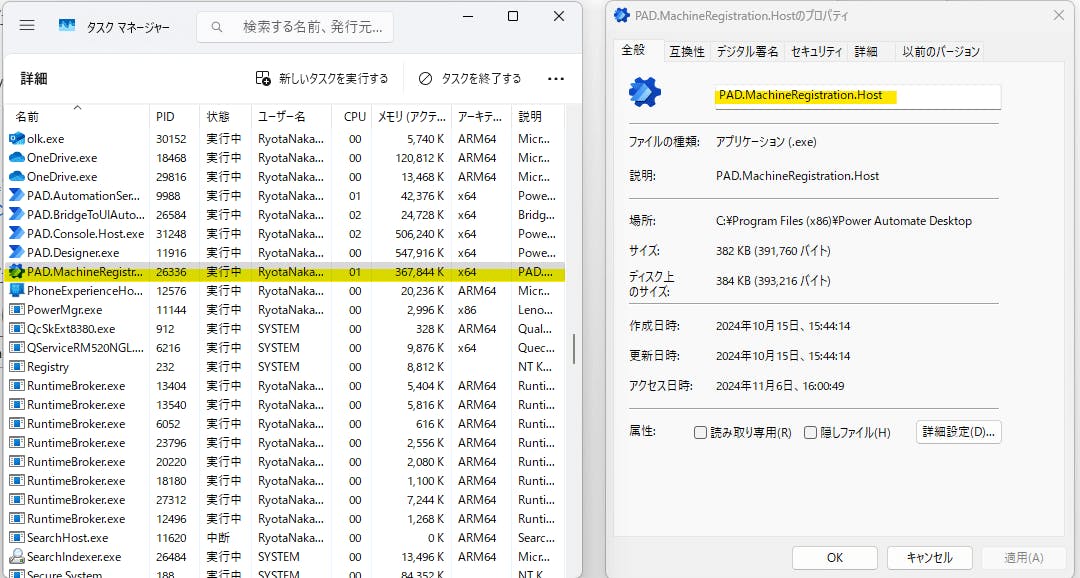Open the three-dot more options menu

tap(556, 79)
